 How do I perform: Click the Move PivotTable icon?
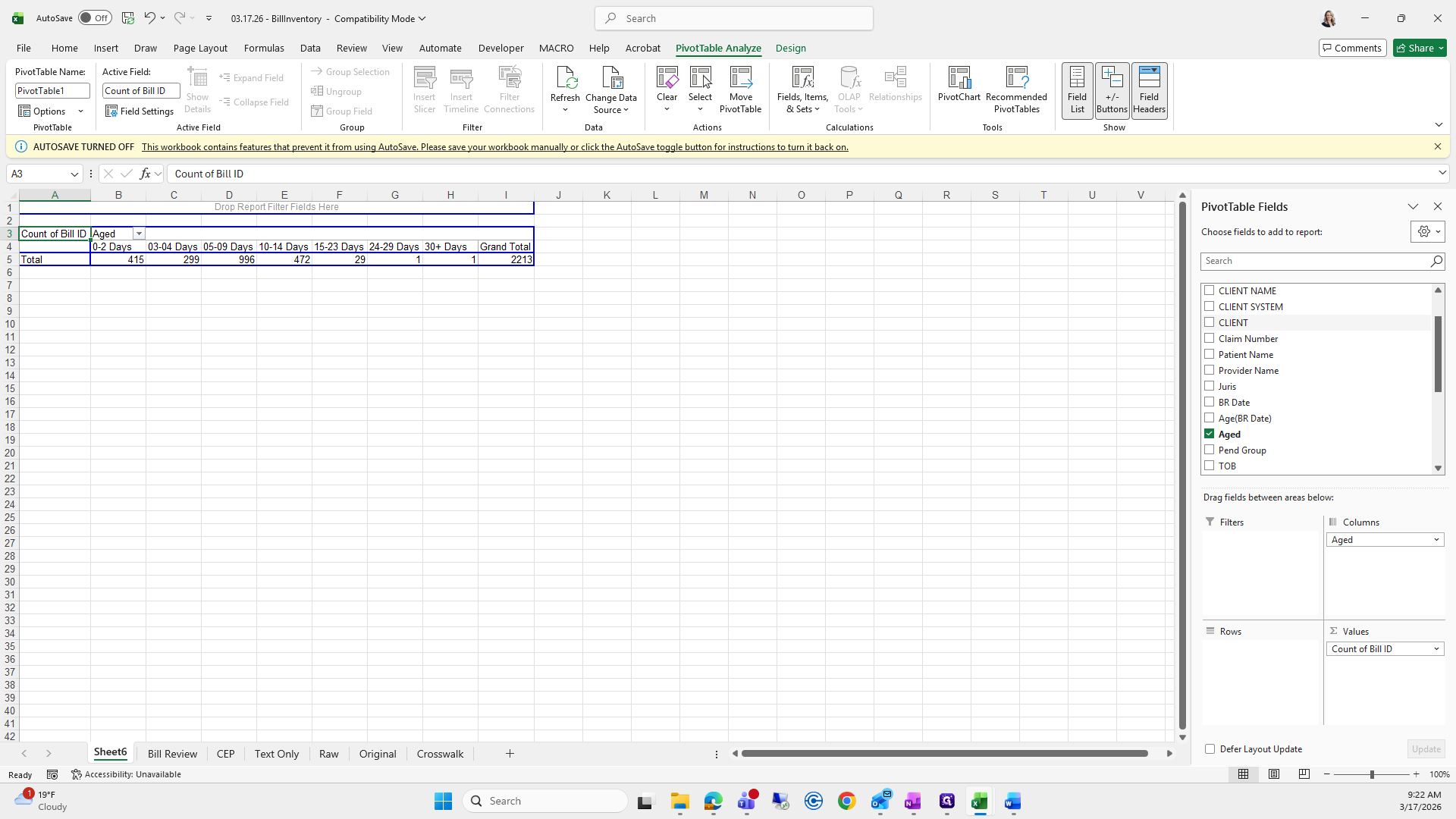point(740,79)
